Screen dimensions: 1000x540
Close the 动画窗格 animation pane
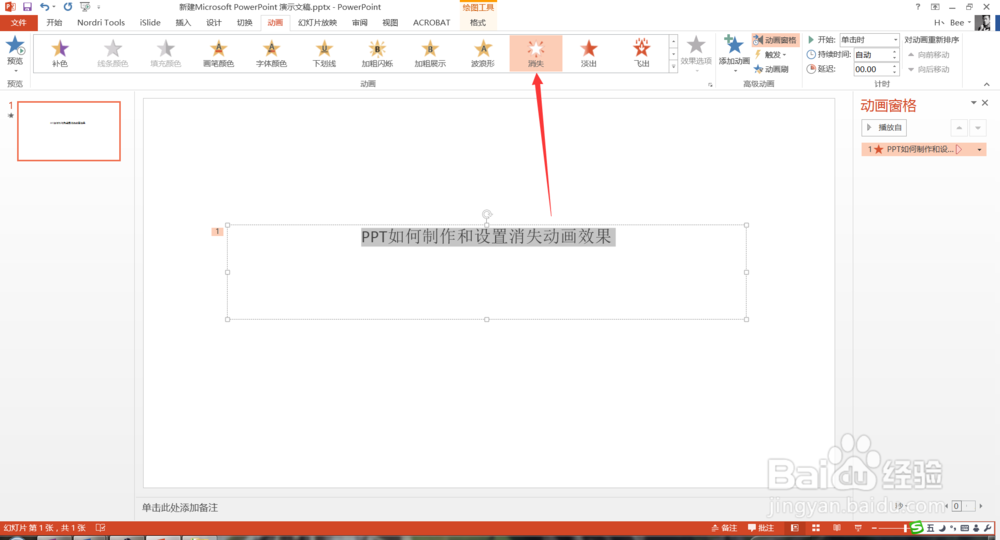[x=985, y=103]
